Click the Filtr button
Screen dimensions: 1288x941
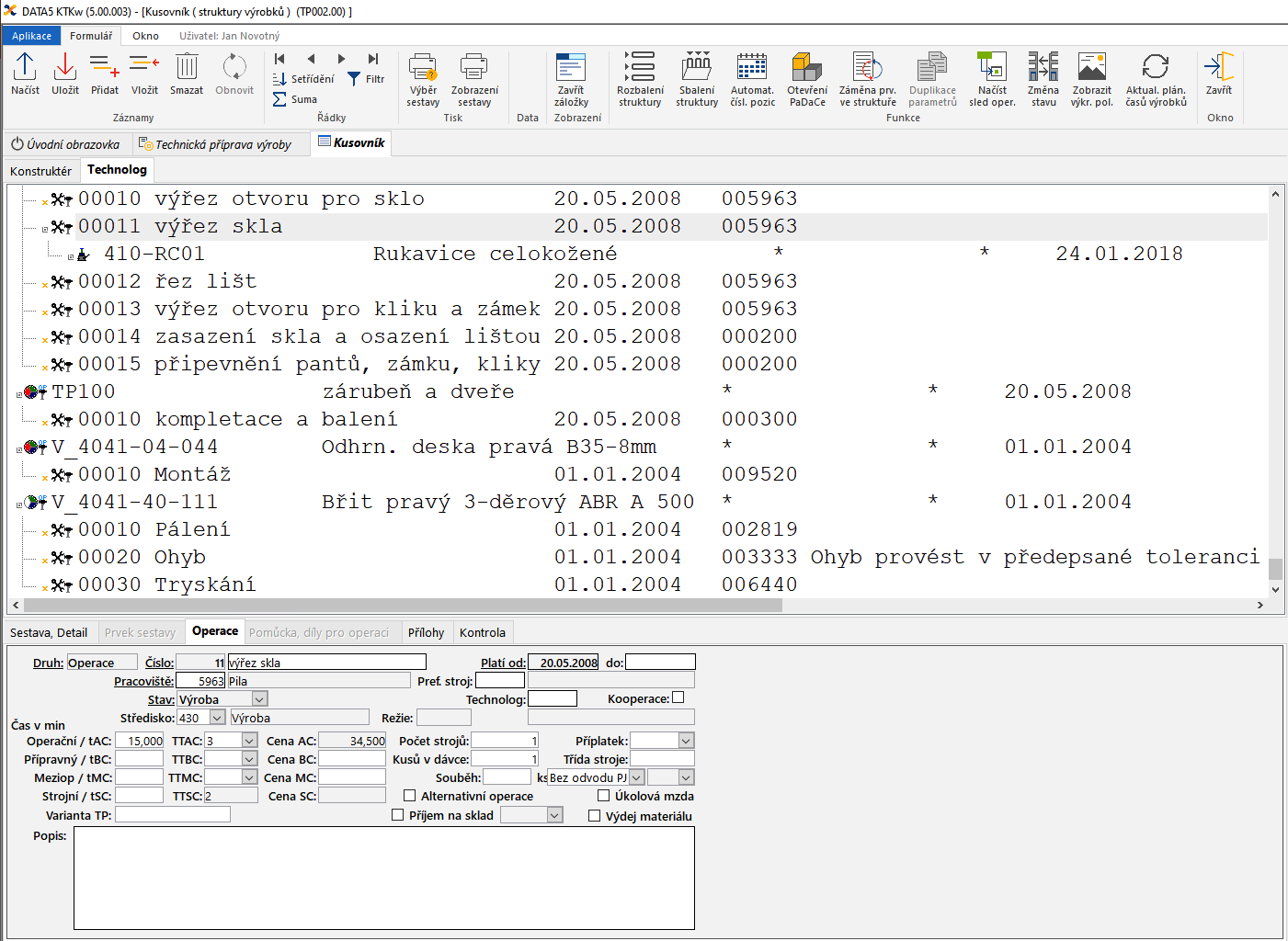click(366, 79)
